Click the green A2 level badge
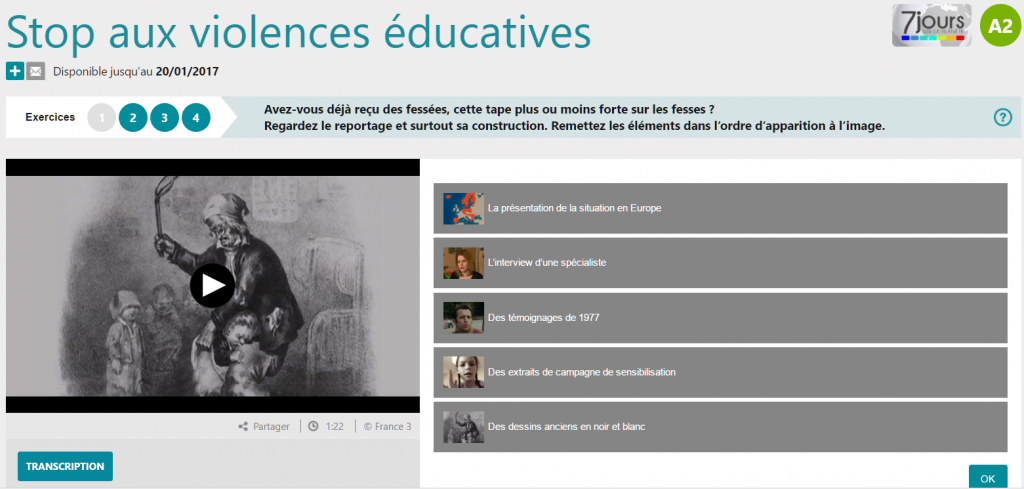 1000,26
